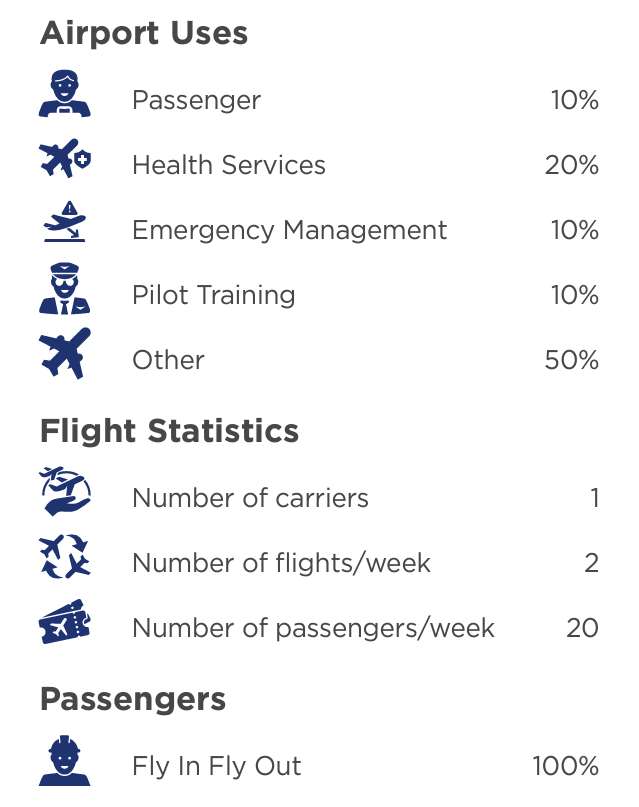Select the Airport Uses heading
Viewport: 639px width, 807px height.
coord(144,33)
